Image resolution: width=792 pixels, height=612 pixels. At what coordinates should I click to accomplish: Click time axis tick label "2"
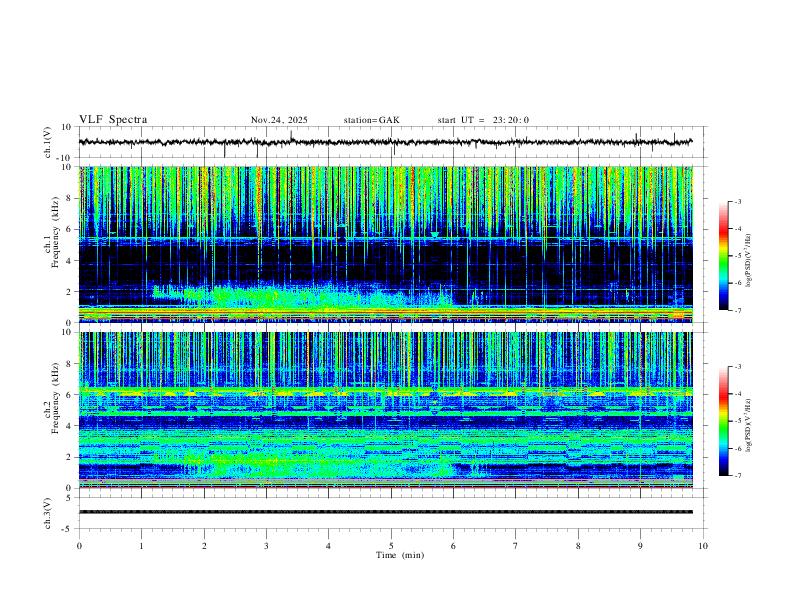pos(204,546)
